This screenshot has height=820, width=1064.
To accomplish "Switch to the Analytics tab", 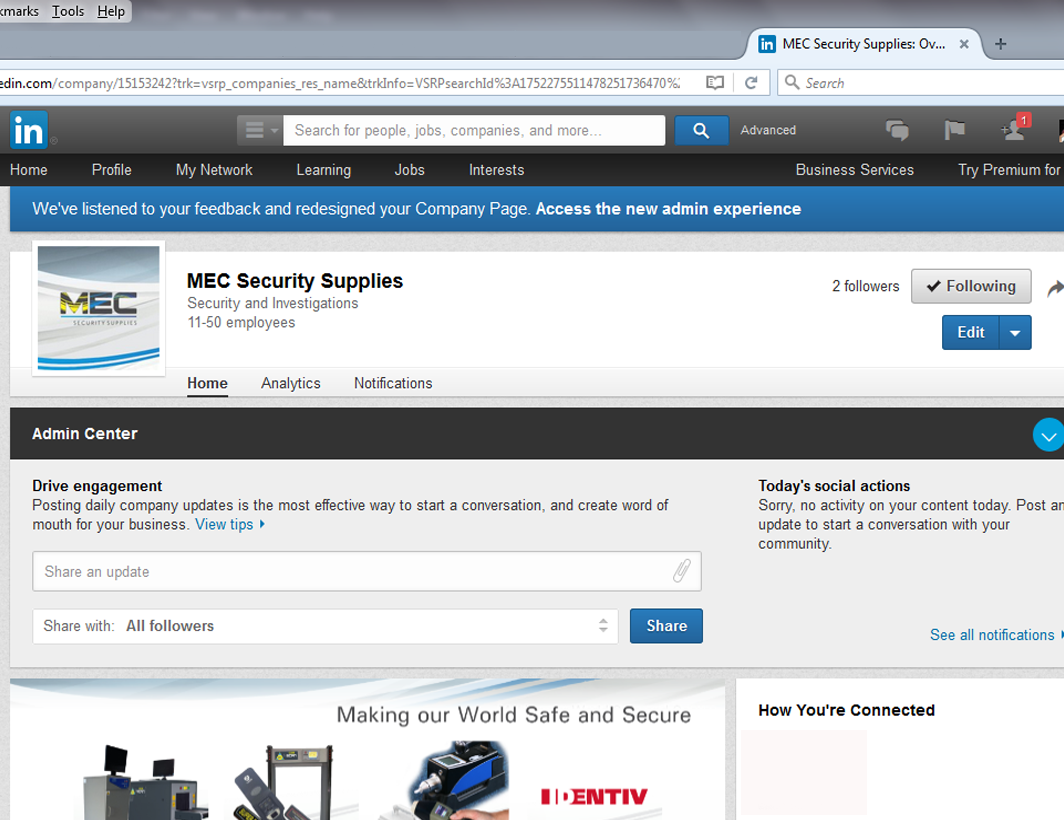I will point(291,383).
